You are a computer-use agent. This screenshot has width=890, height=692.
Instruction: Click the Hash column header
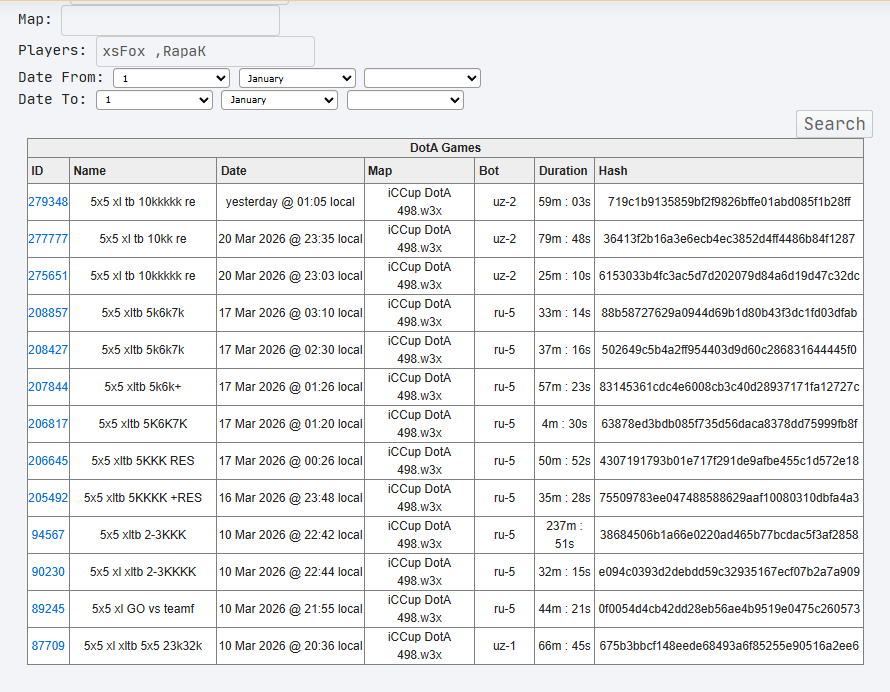click(x=729, y=171)
